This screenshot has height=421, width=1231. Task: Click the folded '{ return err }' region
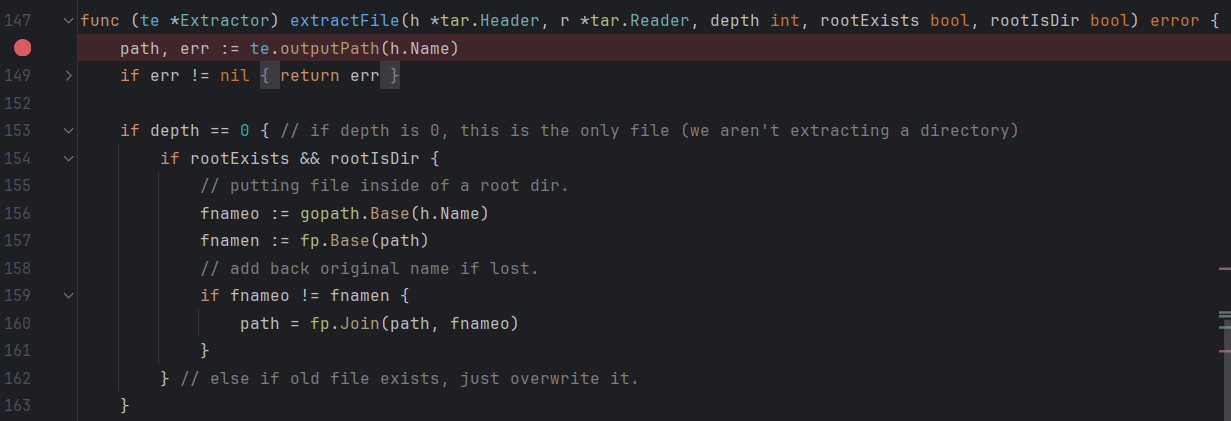pos(330,76)
